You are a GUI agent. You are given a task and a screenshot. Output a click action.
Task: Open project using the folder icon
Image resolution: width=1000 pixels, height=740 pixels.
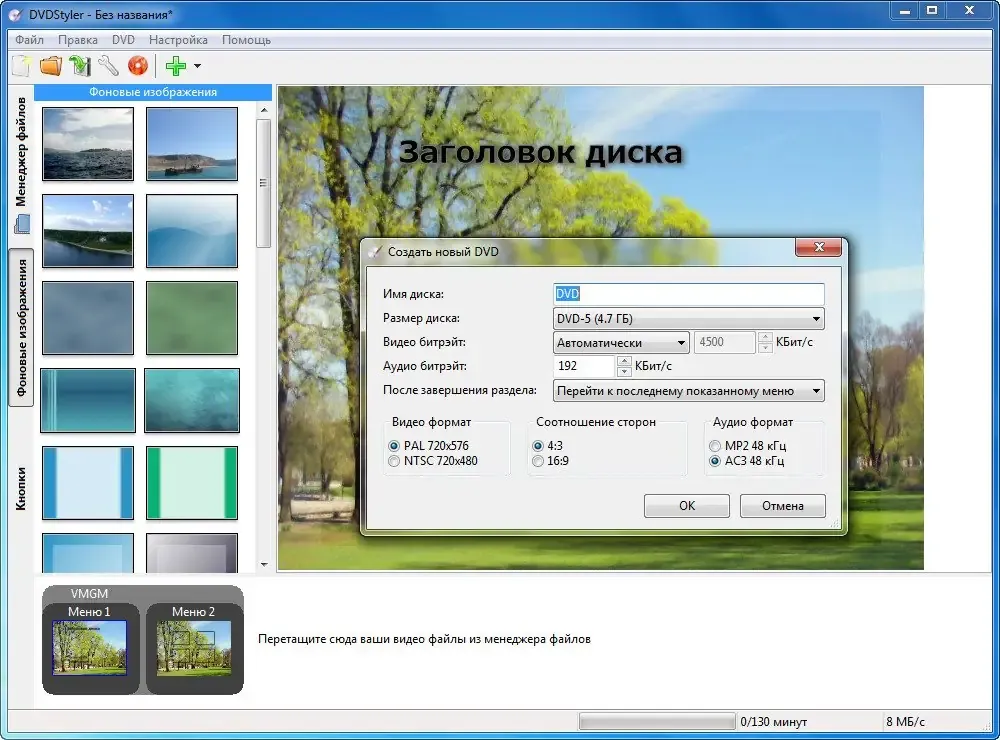pos(51,66)
